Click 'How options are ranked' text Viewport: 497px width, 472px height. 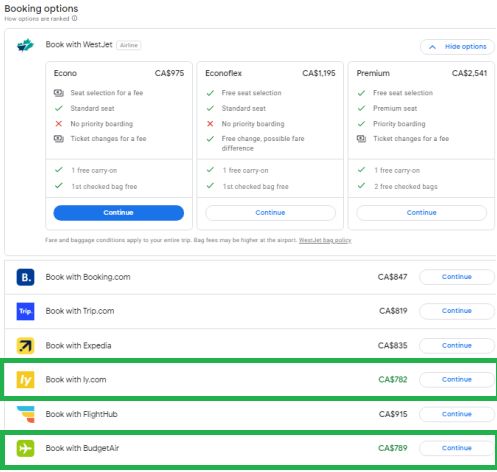click(x=37, y=19)
